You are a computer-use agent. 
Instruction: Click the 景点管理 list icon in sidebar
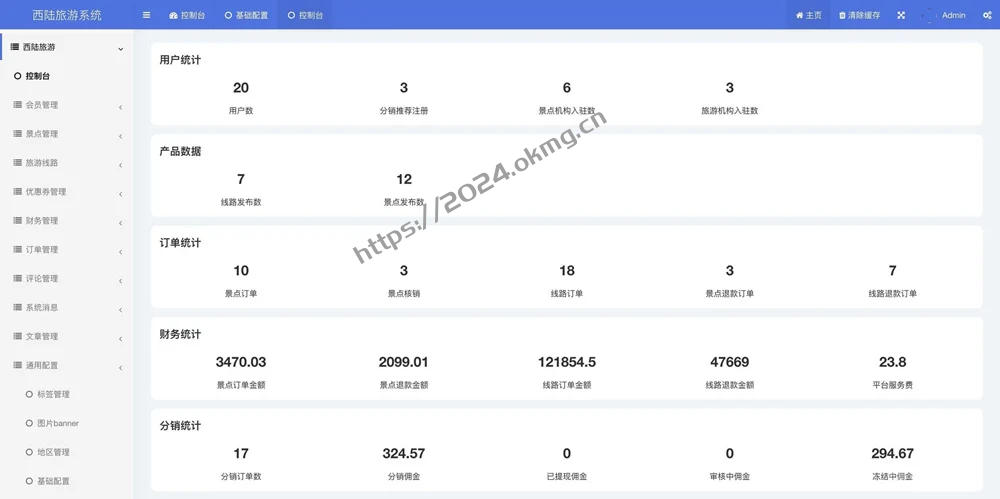17,133
